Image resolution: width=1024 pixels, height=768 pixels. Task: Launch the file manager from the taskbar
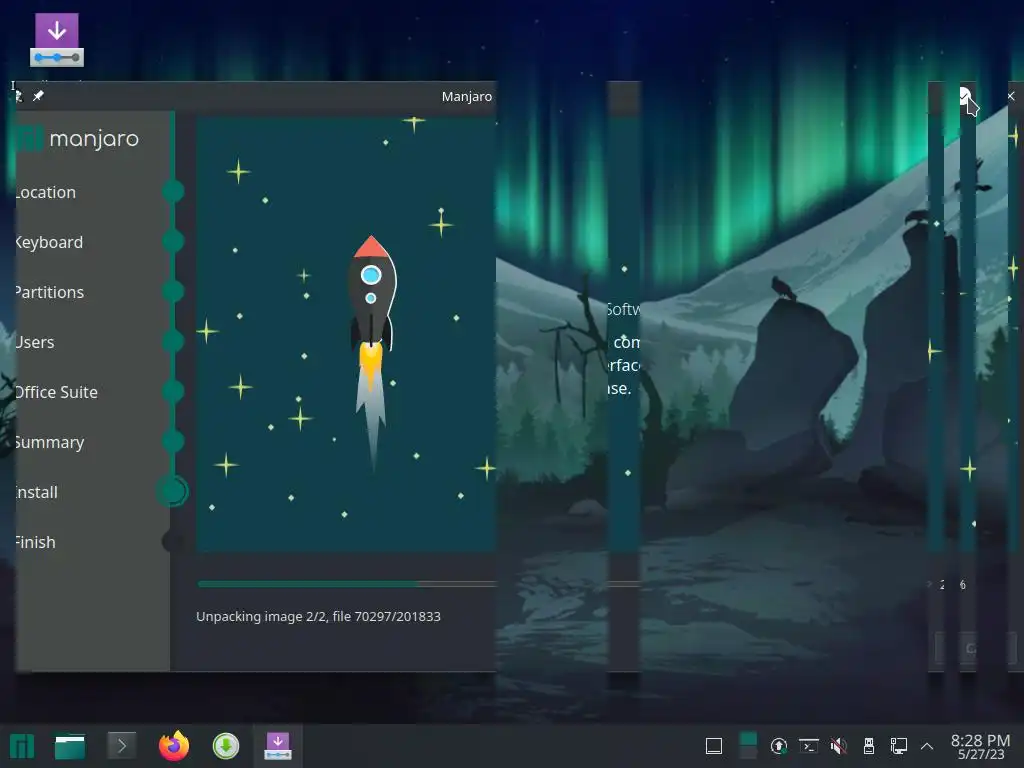point(70,746)
